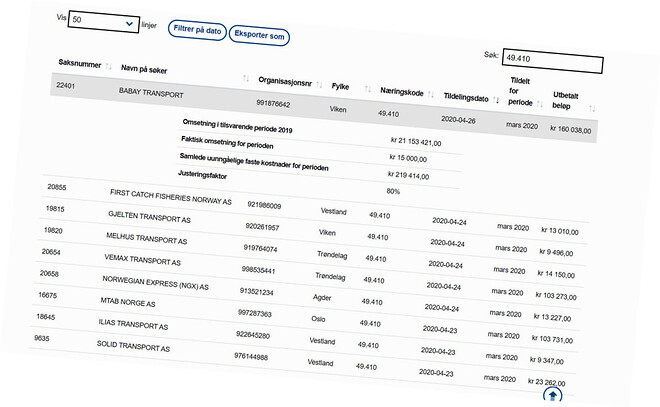Viewport: 660px width, 407px height.
Task: Click the Omsetning i tilsvarende periode 2019 label
Action: (237, 126)
